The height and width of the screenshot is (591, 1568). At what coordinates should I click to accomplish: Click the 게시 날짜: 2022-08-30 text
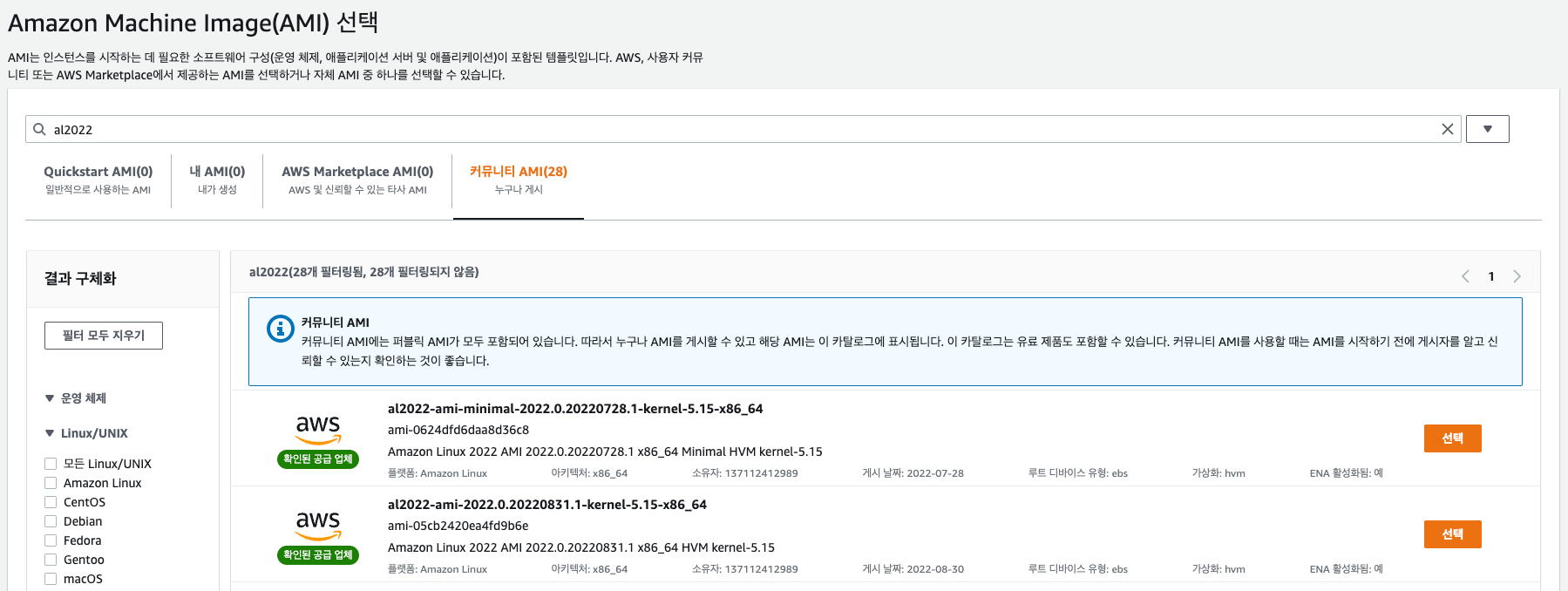(x=913, y=569)
